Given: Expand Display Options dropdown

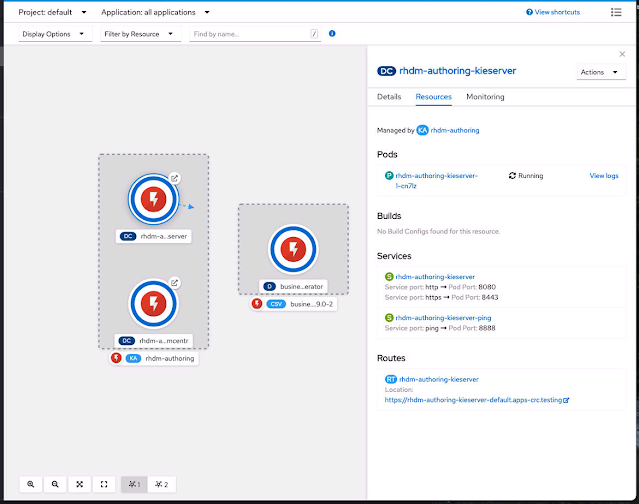Looking at the screenshot, I should click(x=55, y=34).
